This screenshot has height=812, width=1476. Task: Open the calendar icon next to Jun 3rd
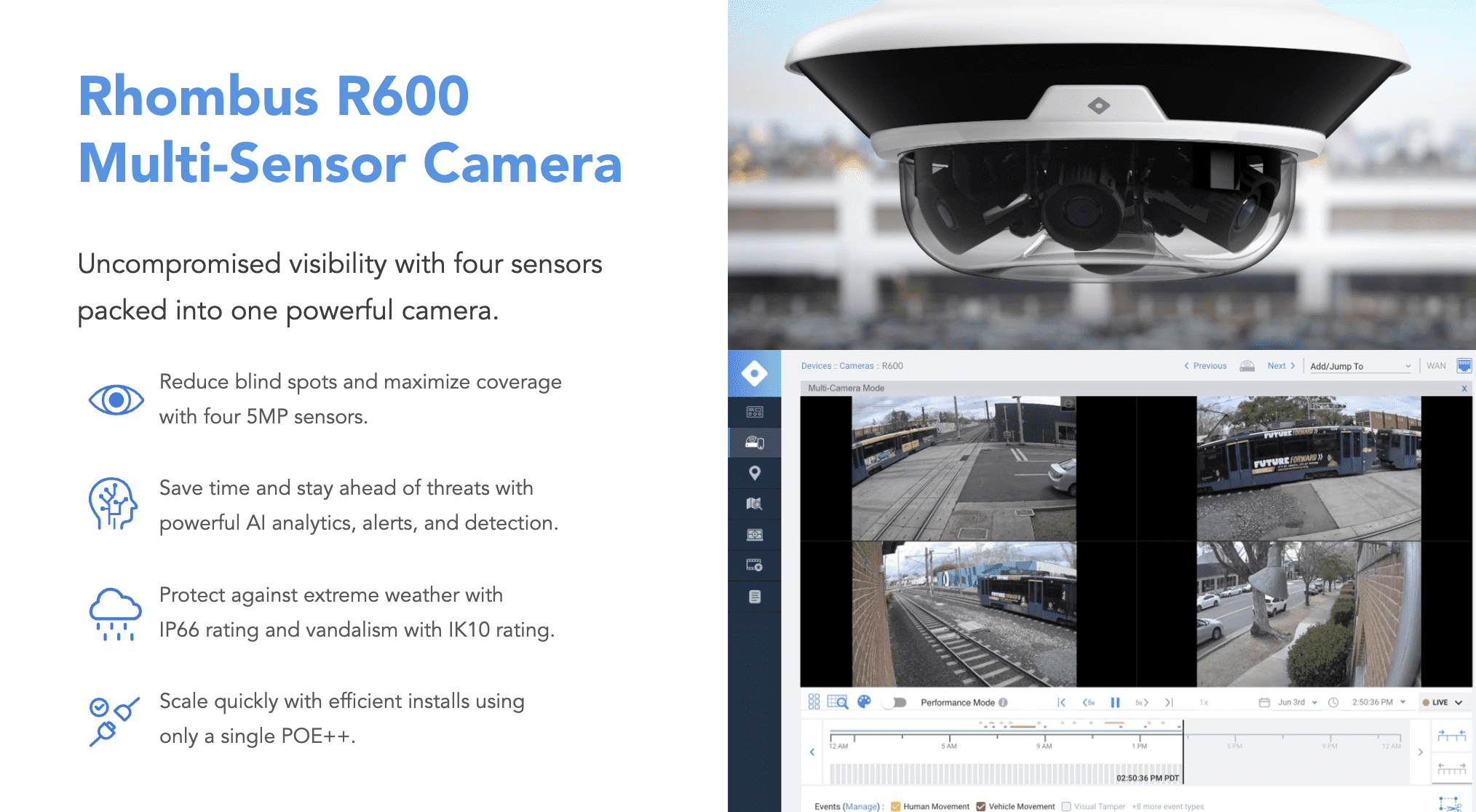[x=1264, y=702]
